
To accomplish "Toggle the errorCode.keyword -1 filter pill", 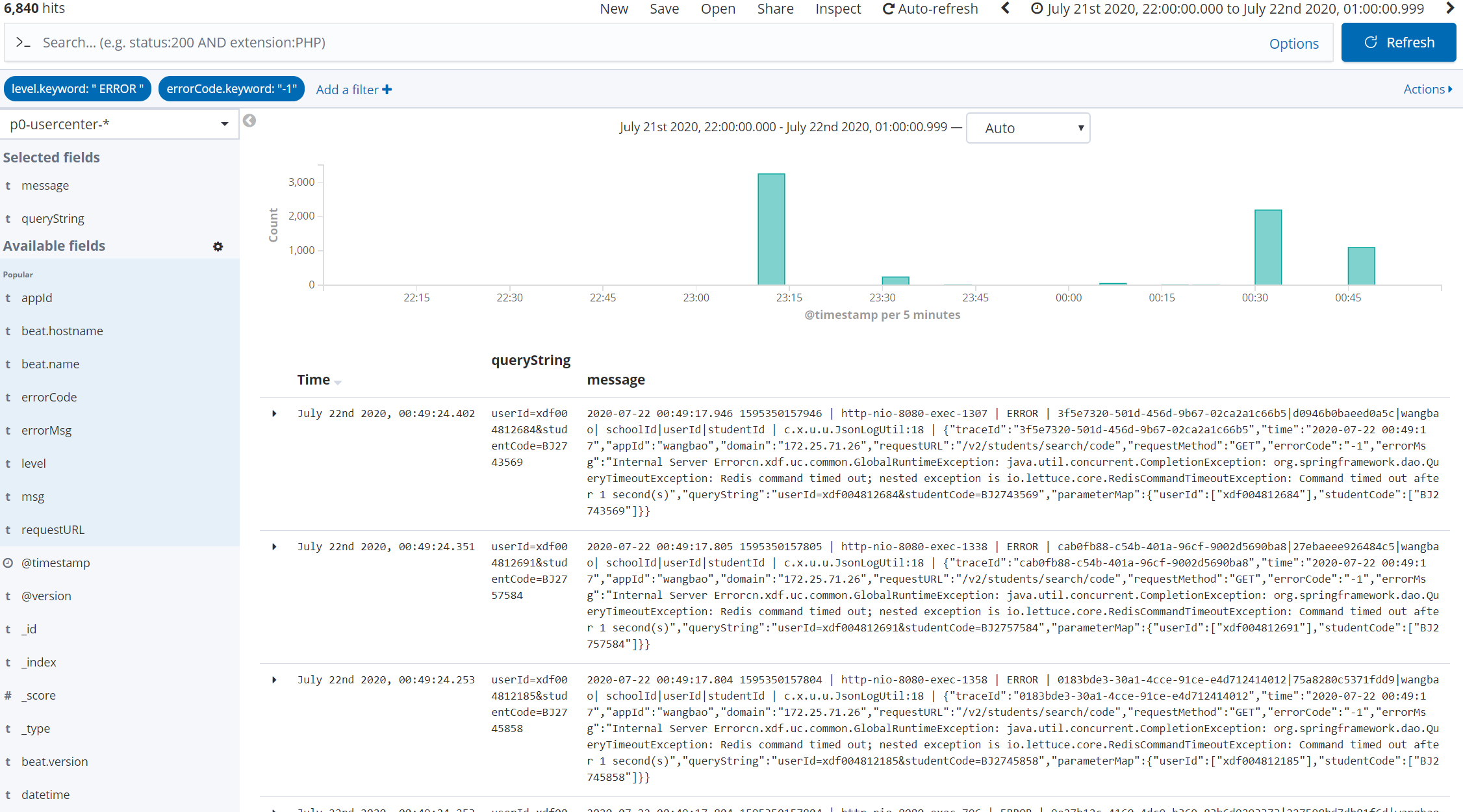I will point(231,89).
